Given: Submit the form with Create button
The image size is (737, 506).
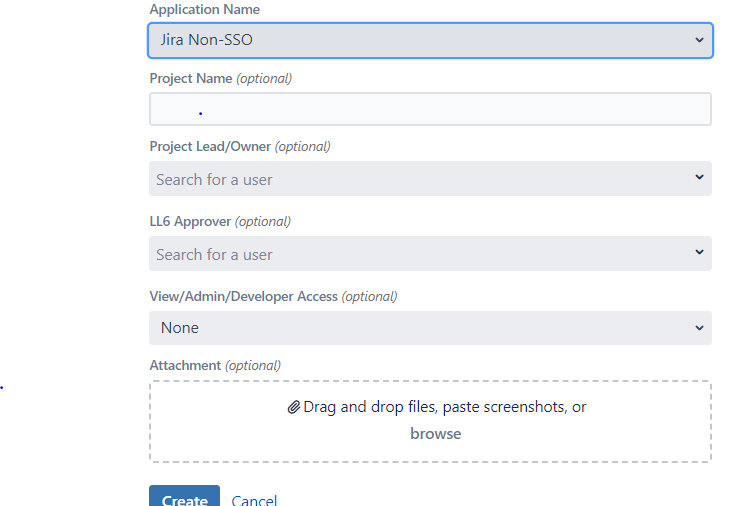Looking at the screenshot, I should pyautogui.click(x=184, y=496).
